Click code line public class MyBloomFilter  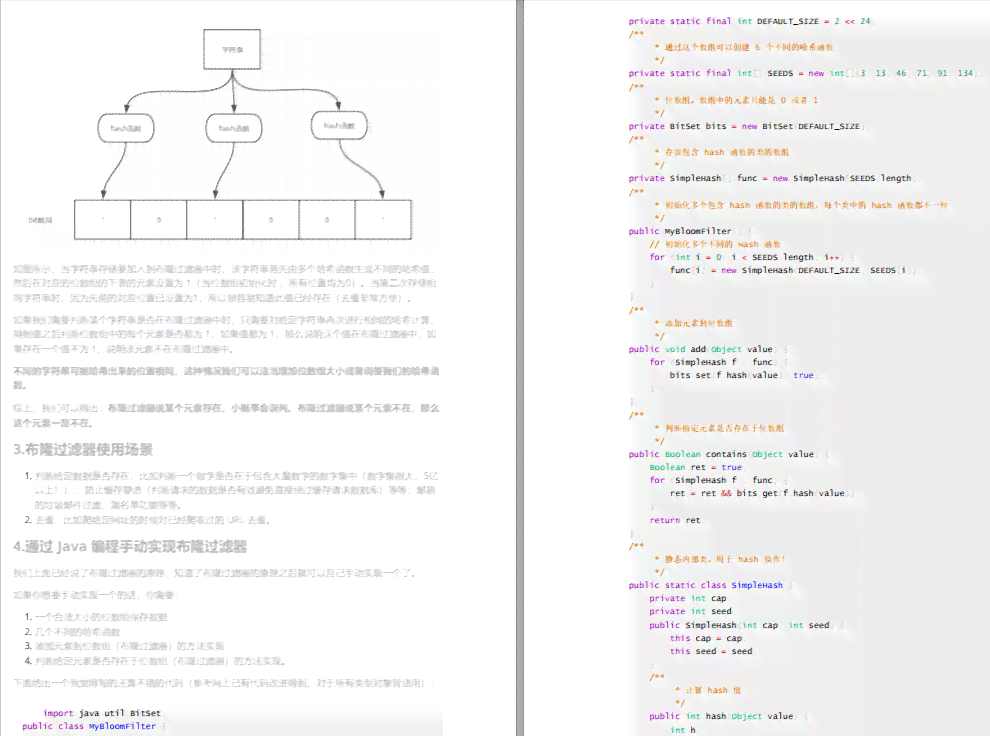(x=93, y=726)
